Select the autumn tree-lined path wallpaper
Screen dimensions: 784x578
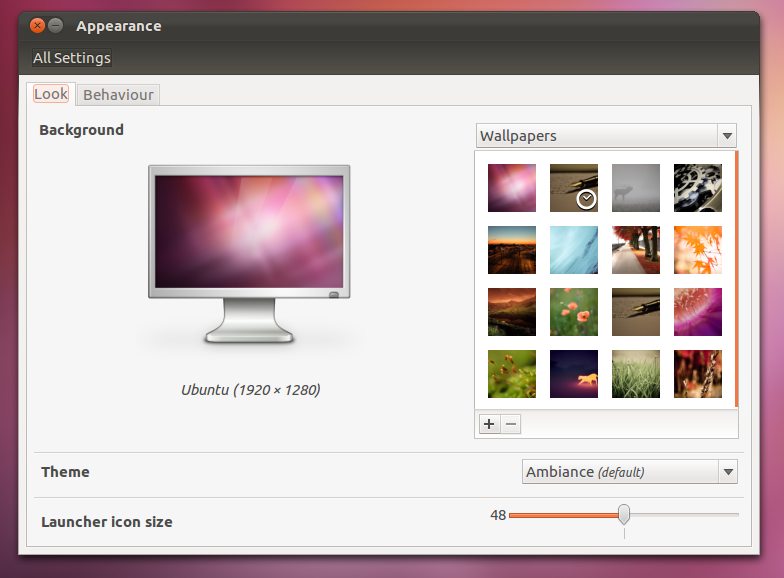(x=635, y=250)
